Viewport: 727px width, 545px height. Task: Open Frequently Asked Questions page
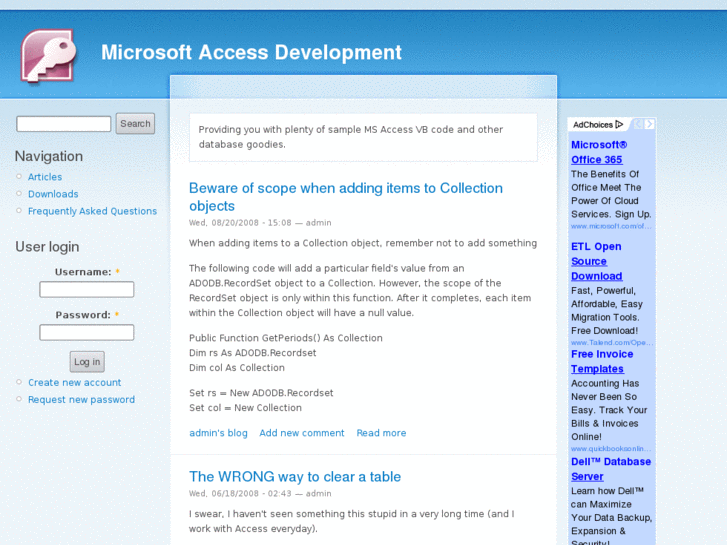point(92,211)
